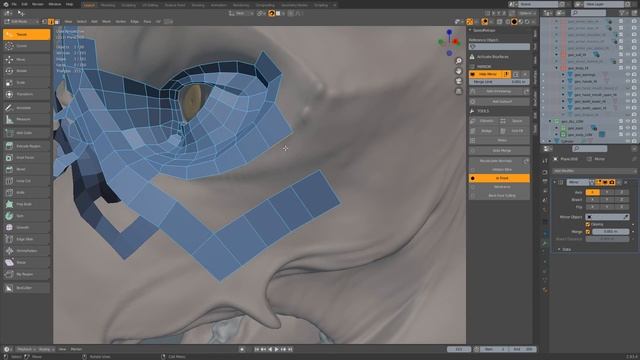Select the Tweak tool
Viewport: 640px width, 360px height.
[x=27, y=35]
